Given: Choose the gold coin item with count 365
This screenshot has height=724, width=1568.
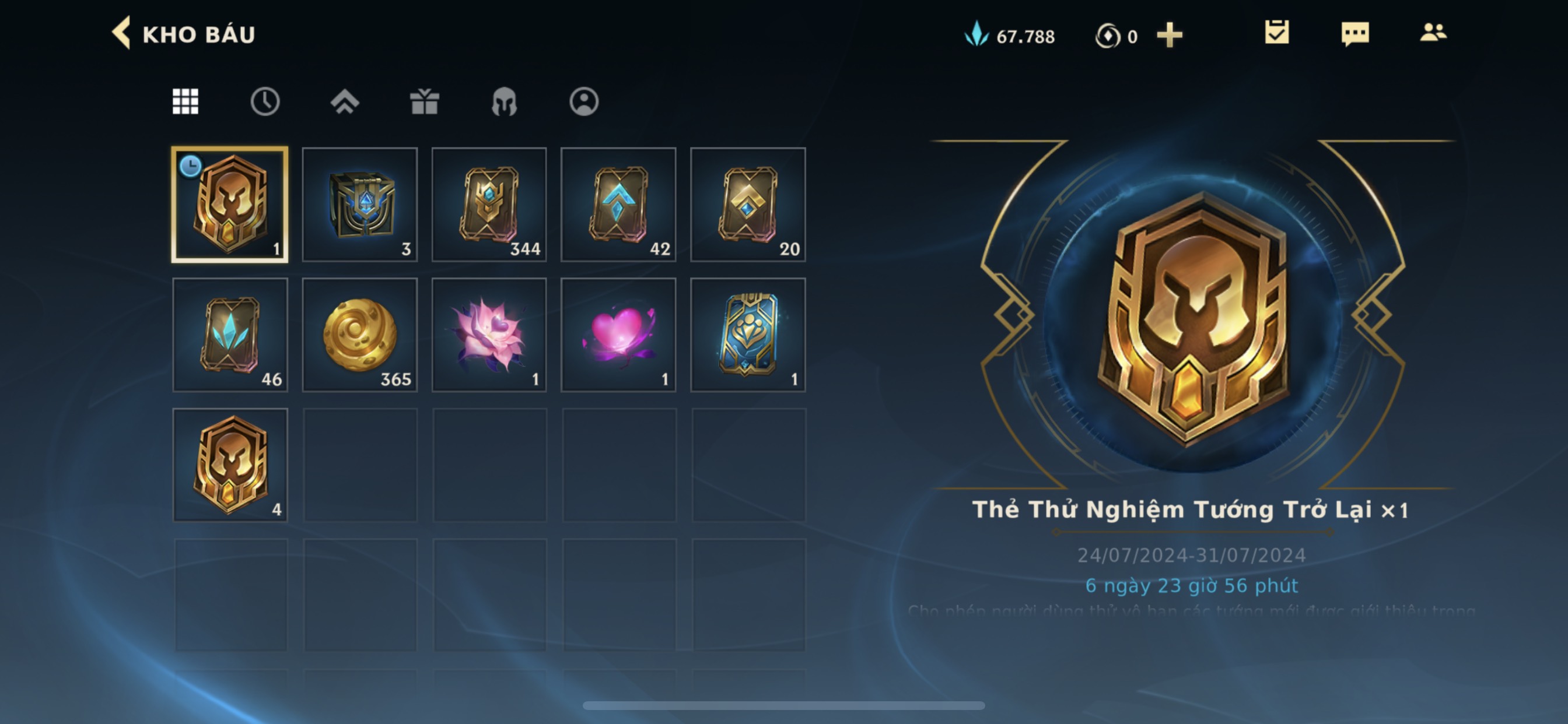Looking at the screenshot, I should 360,335.
